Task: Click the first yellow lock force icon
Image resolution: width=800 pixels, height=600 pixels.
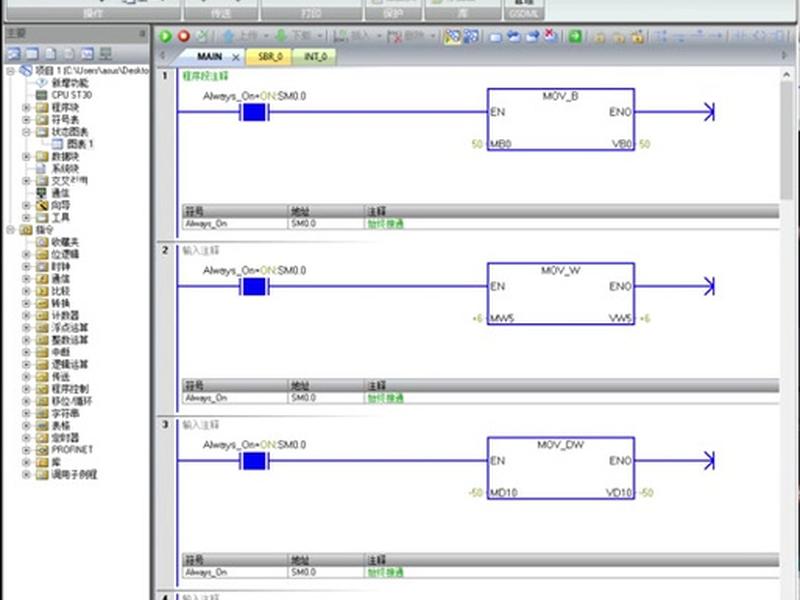Action: tap(600, 37)
